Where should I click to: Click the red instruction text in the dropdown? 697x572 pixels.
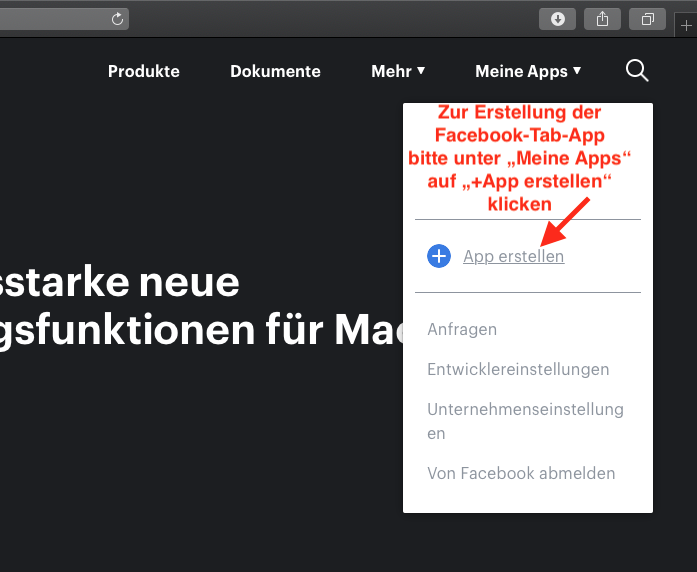519,158
